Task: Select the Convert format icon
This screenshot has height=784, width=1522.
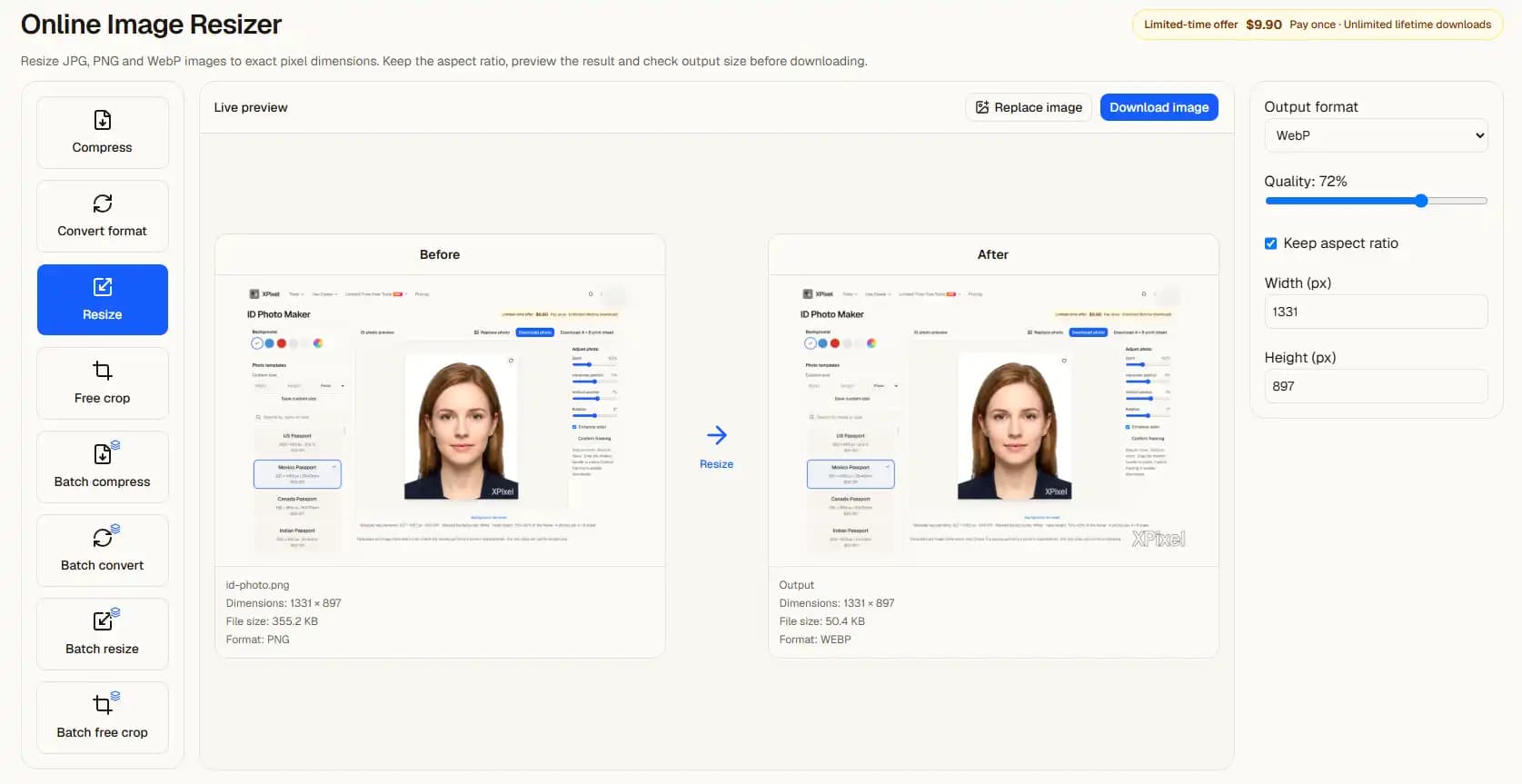Action: [103, 203]
